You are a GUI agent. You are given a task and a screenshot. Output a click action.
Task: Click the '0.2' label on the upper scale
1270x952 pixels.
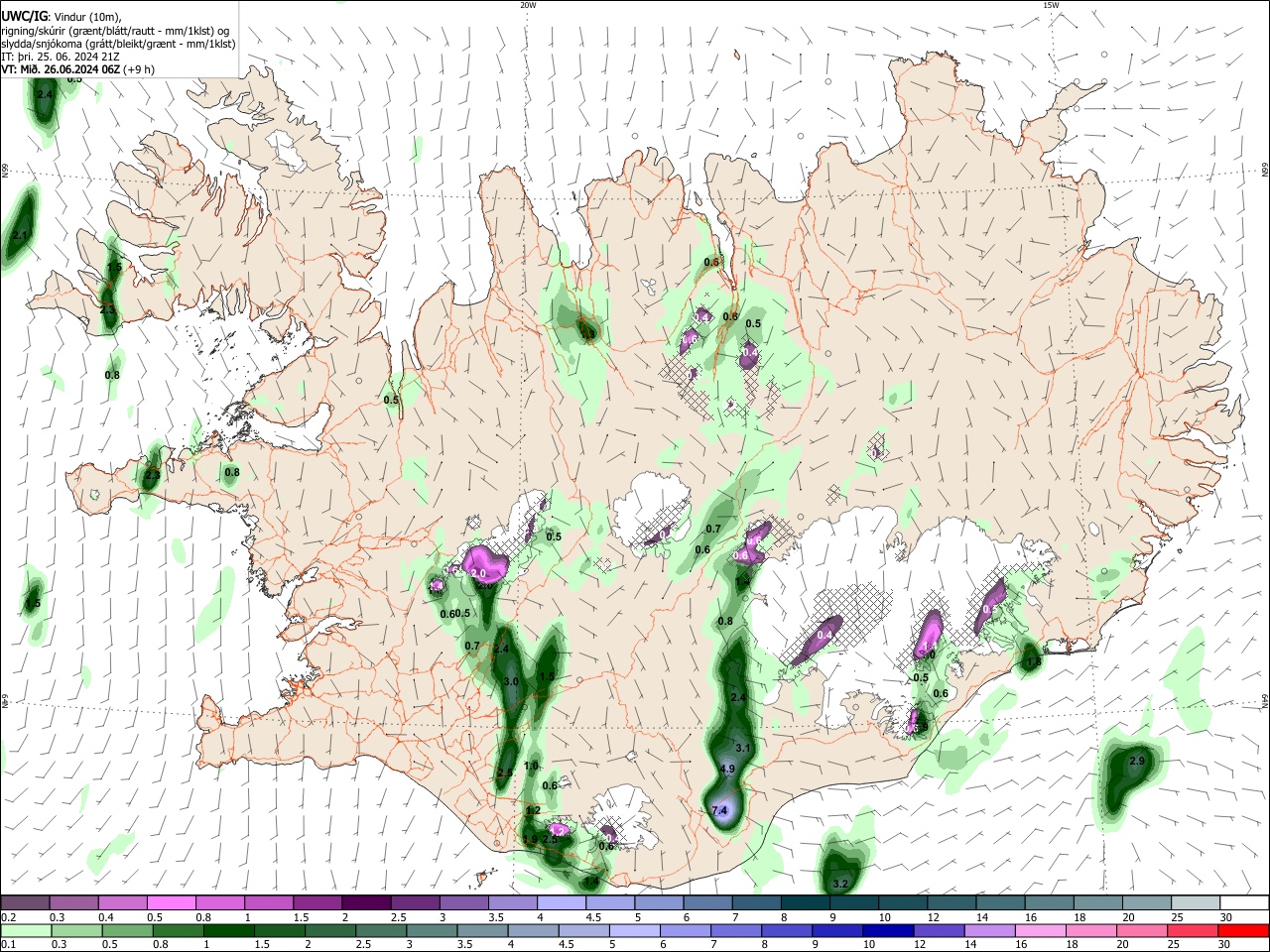(x=7, y=917)
